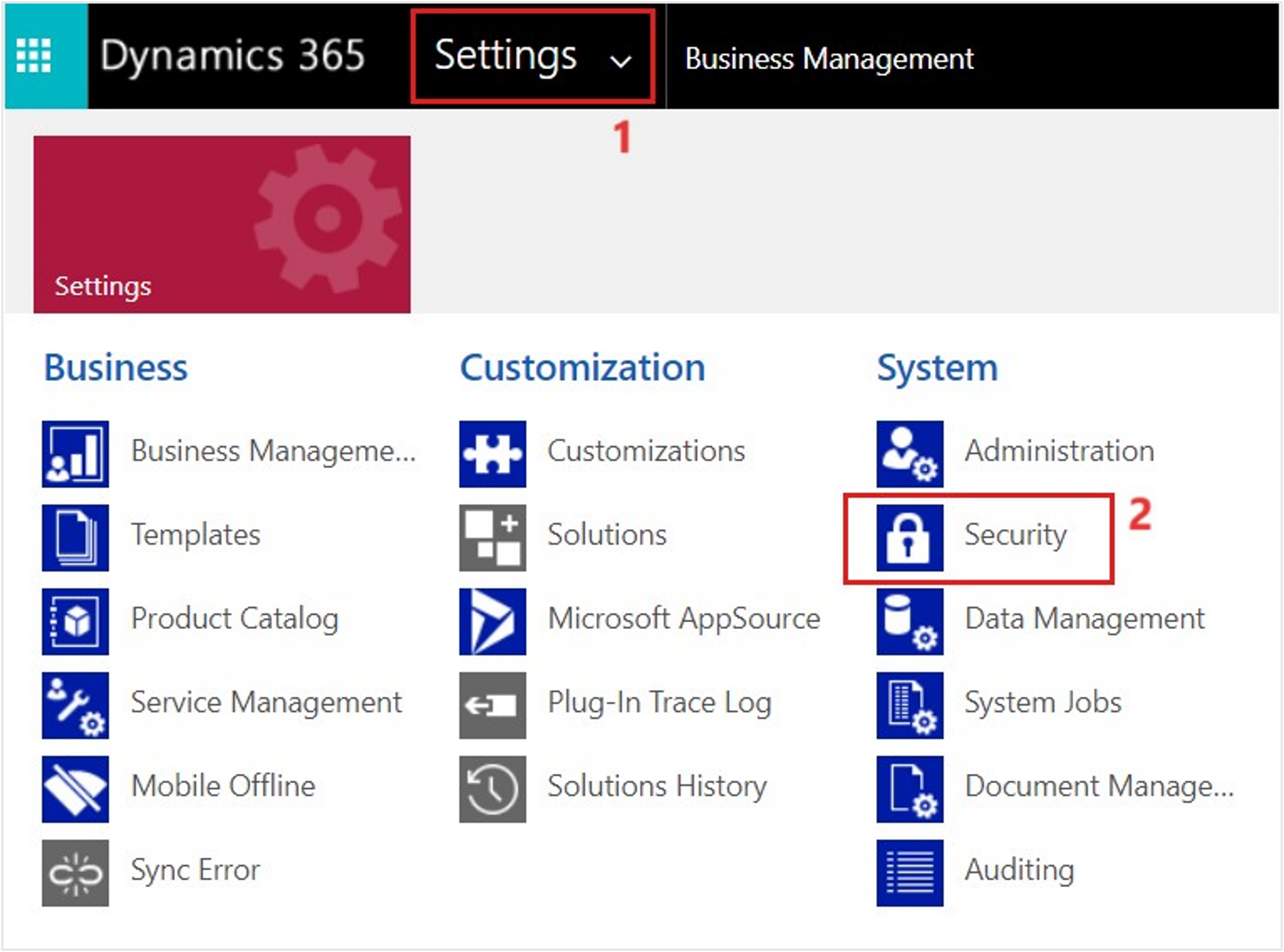Click the Business section heading

[x=116, y=367]
